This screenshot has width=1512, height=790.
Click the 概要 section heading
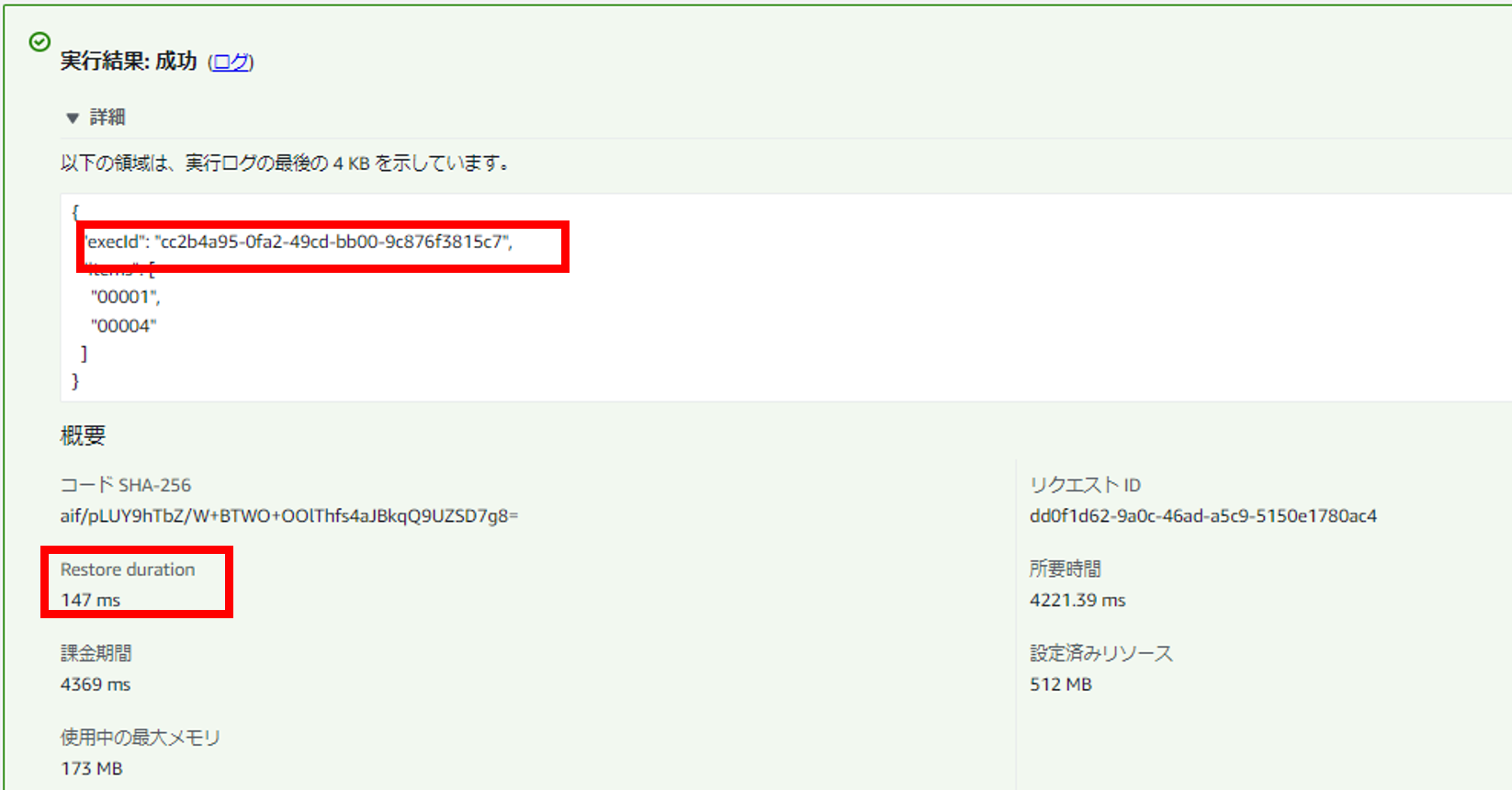(x=83, y=435)
